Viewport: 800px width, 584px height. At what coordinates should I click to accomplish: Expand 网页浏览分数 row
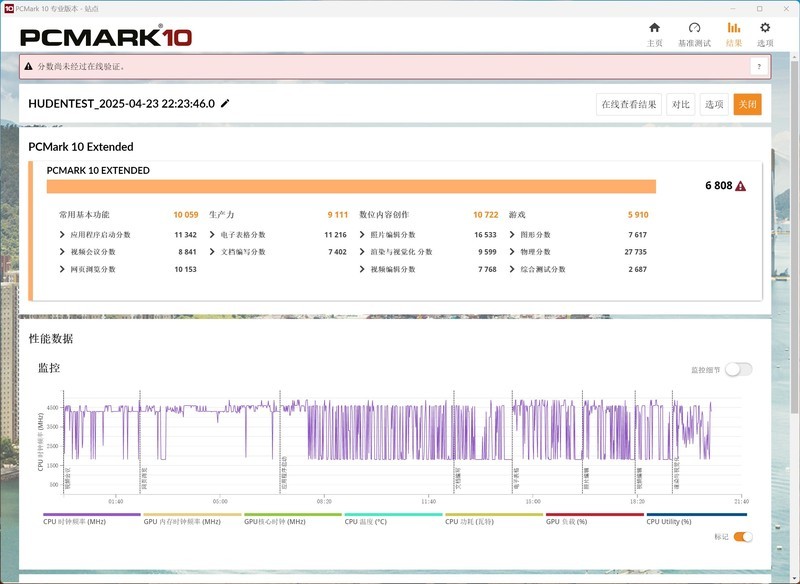click(x=62, y=269)
